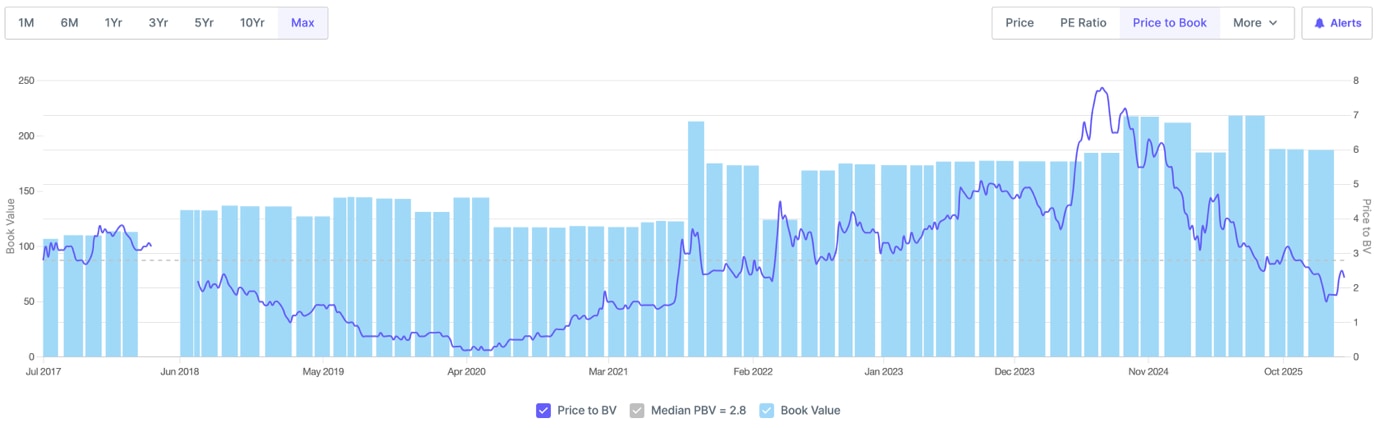Expand the More dropdown
This screenshot has width=1380, height=428.
coord(1256,23)
